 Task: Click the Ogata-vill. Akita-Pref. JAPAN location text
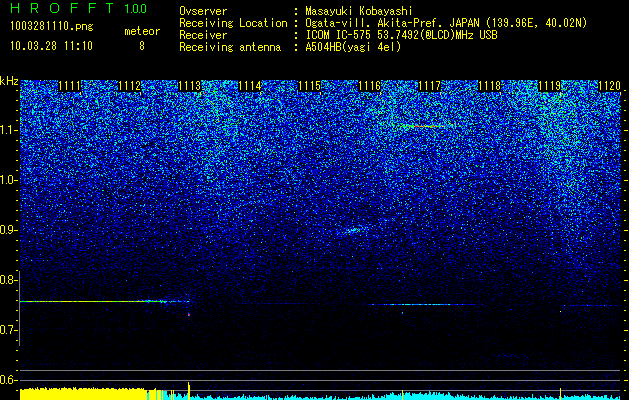pos(446,23)
